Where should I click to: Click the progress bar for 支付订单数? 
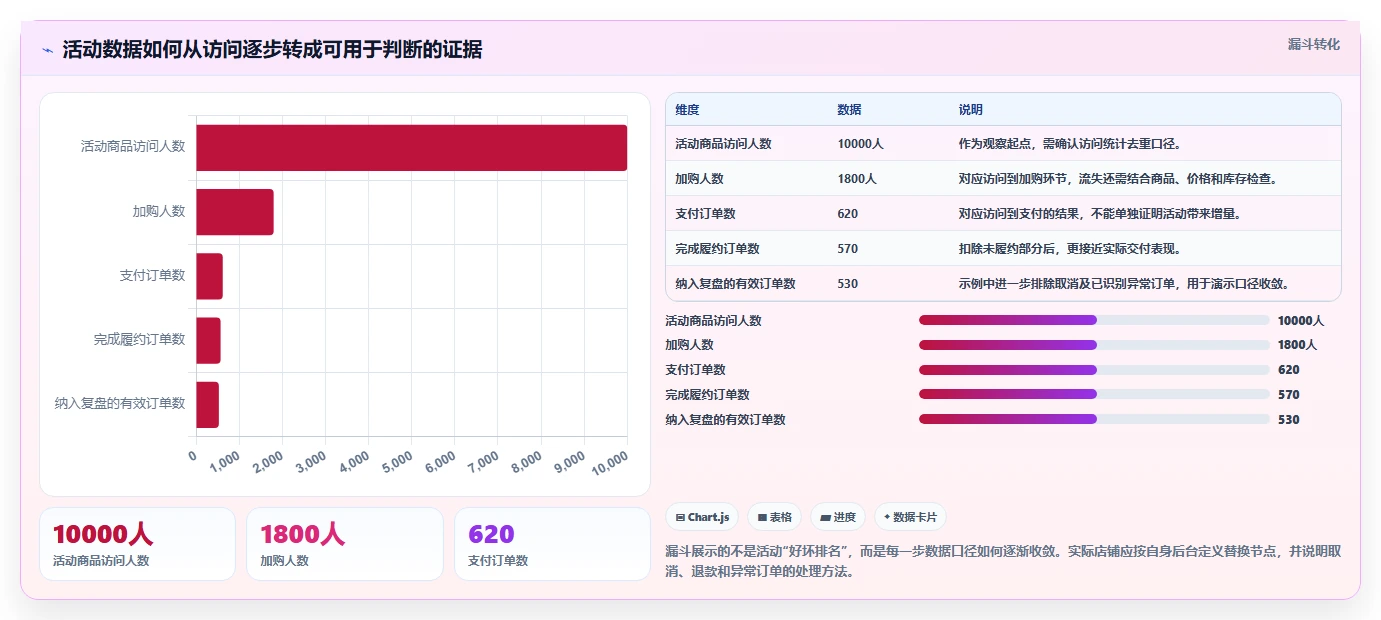click(x=1094, y=369)
